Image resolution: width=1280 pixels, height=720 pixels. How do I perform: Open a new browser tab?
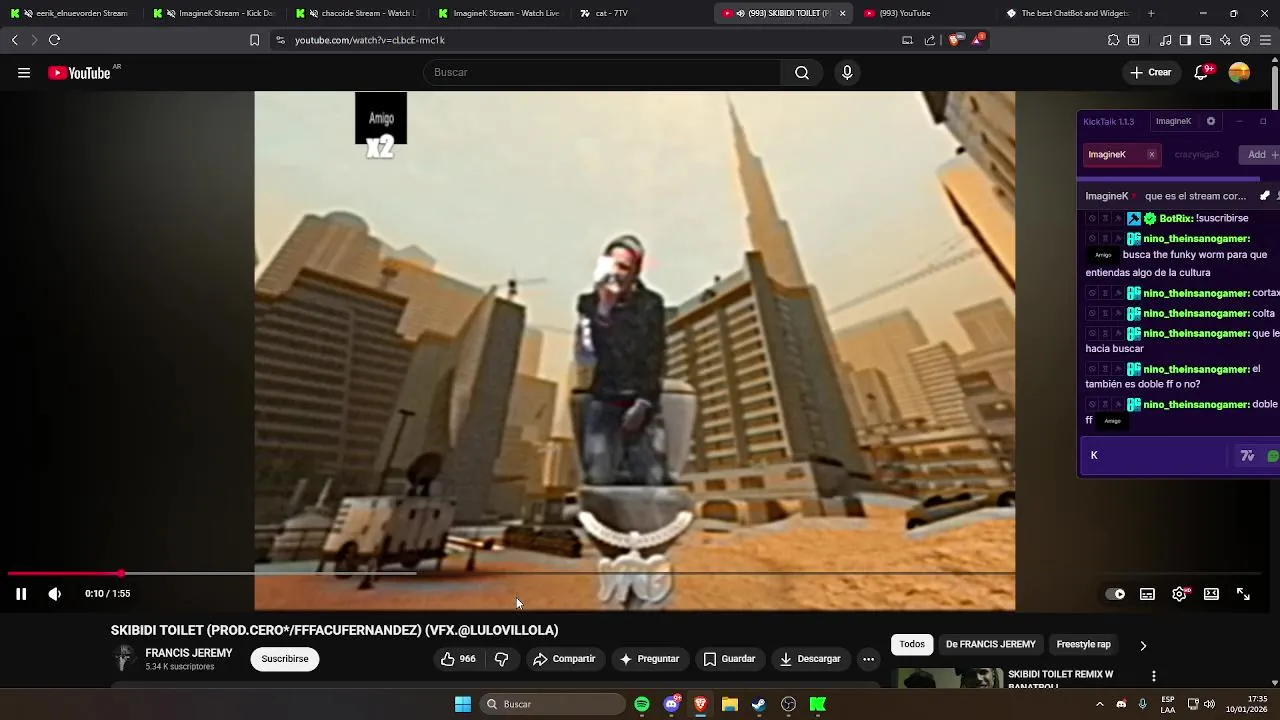[x=1151, y=13]
